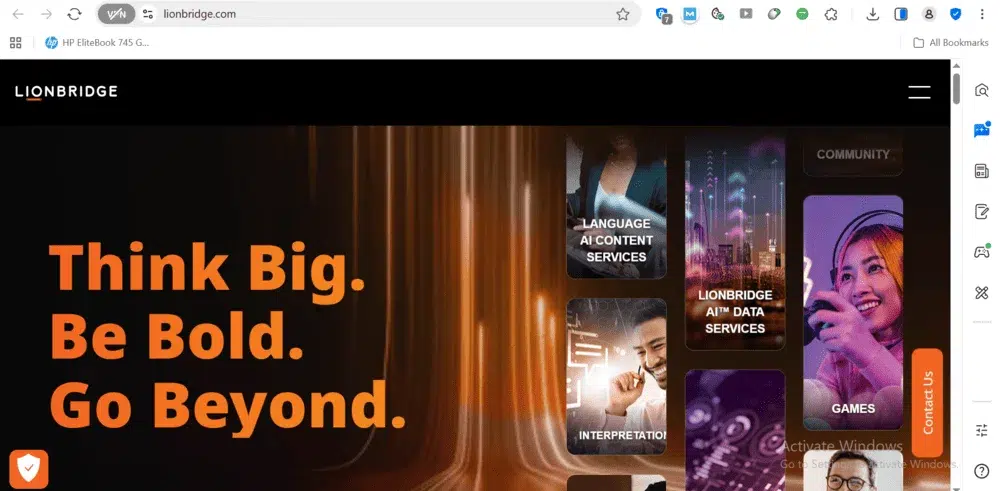
Task: Open Lionbridge AI Data Services card
Action: pyautogui.click(x=735, y=243)
